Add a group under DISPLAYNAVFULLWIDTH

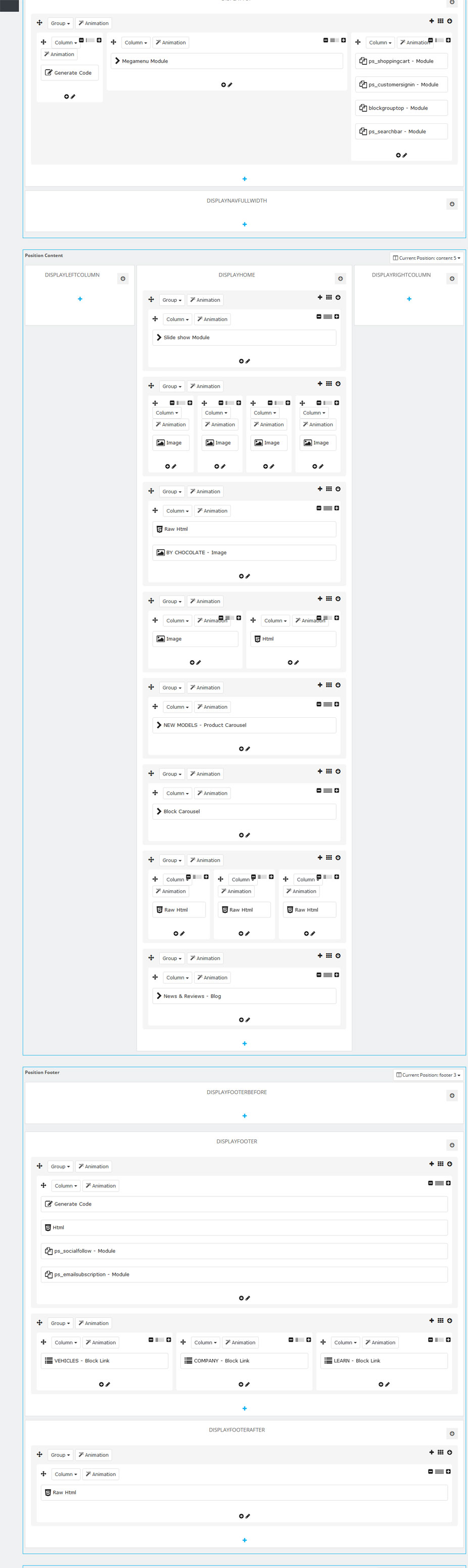tap(245, 224)
